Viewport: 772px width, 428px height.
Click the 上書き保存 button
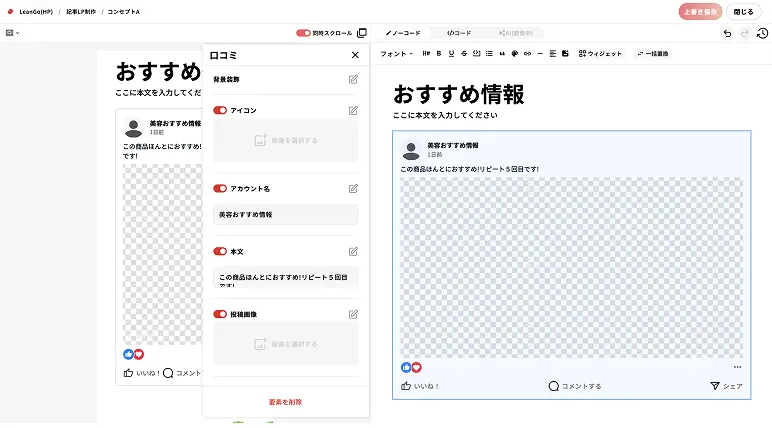[700, 12]
